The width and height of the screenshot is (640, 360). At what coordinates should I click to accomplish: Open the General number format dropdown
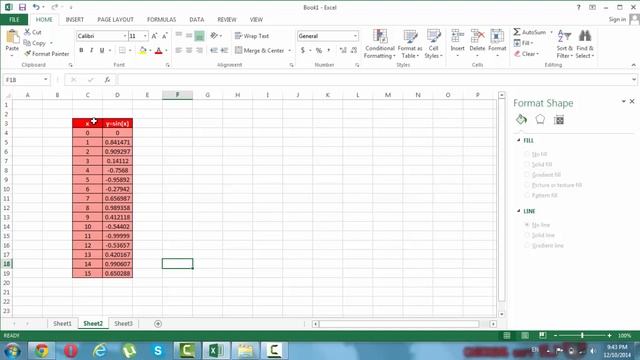tap(355, 36)
